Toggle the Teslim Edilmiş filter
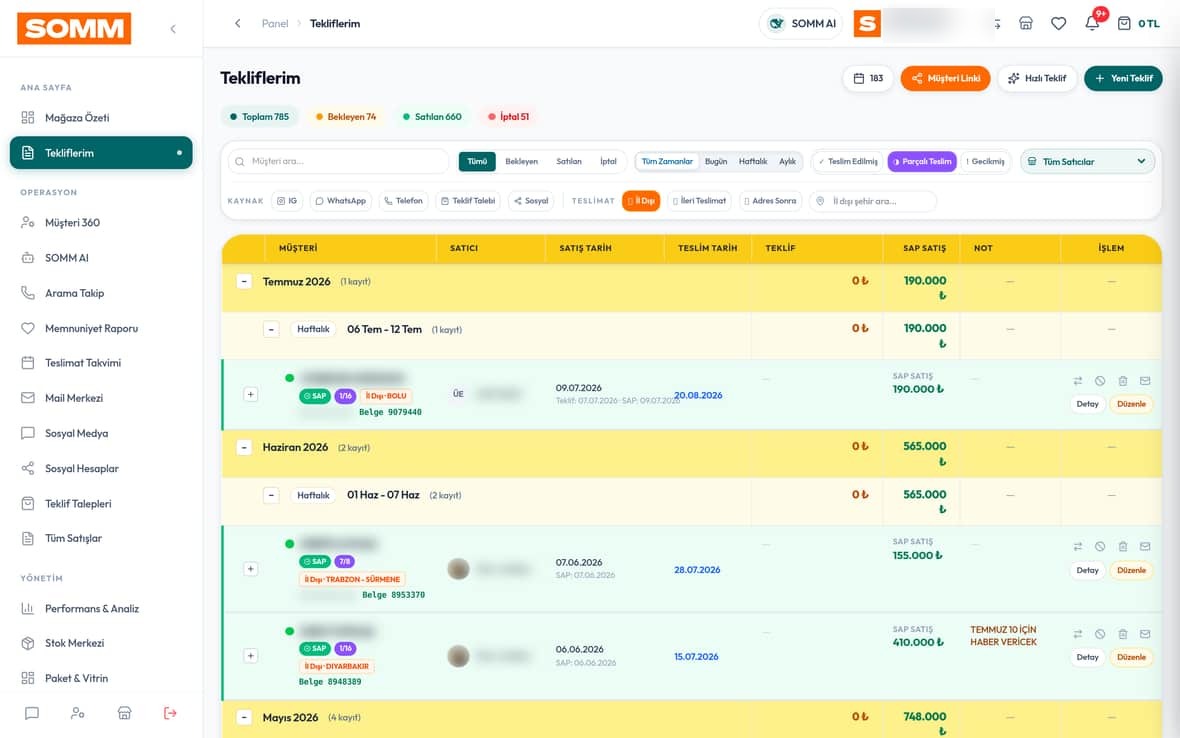This screenshot has height=738, width=1180. pos(848,162)
